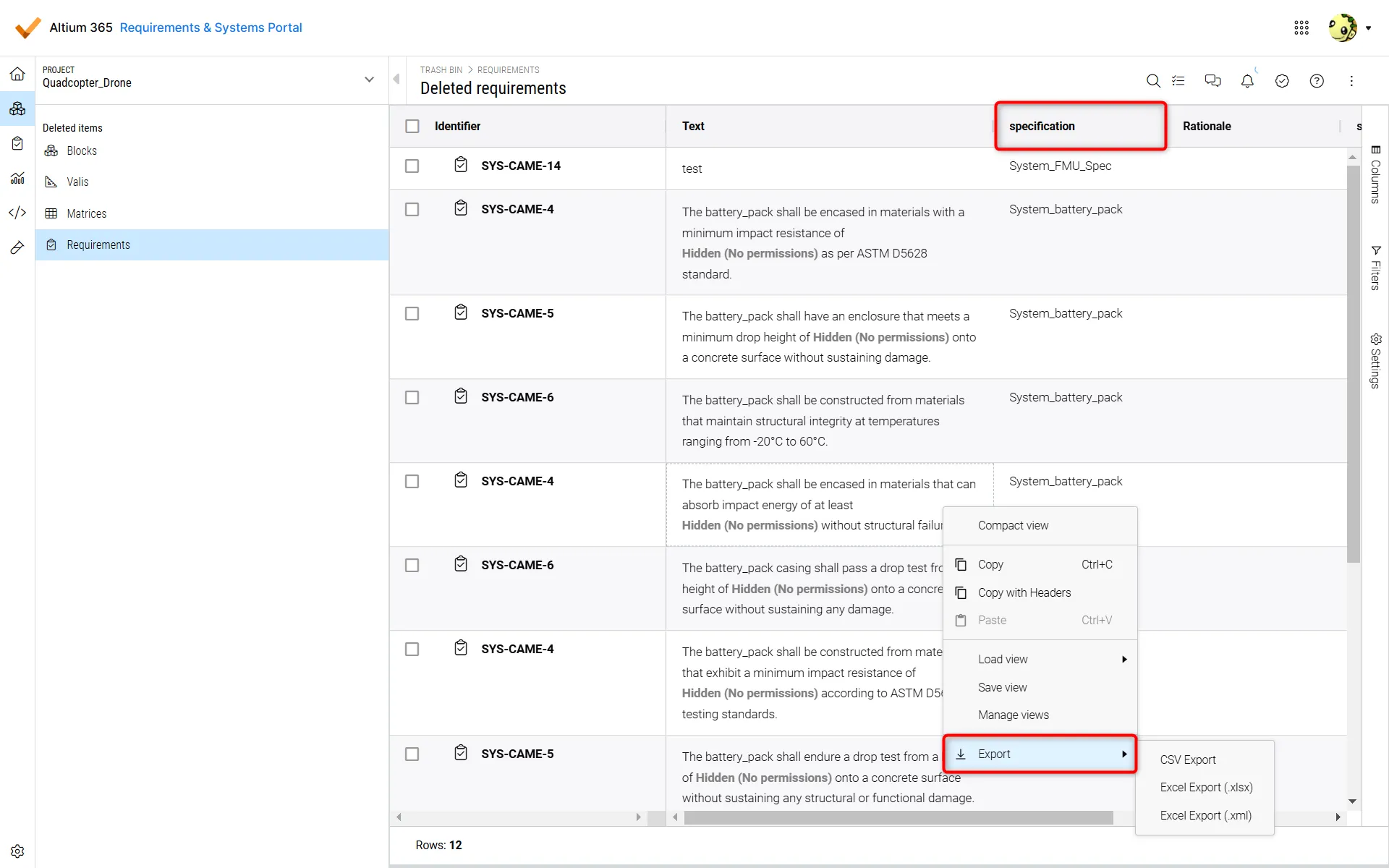Image resolution: width=1389 pixels, height=868 pixels.
Task: Open the code brackets sidebar icon
Action: click(x=17, y=213)
